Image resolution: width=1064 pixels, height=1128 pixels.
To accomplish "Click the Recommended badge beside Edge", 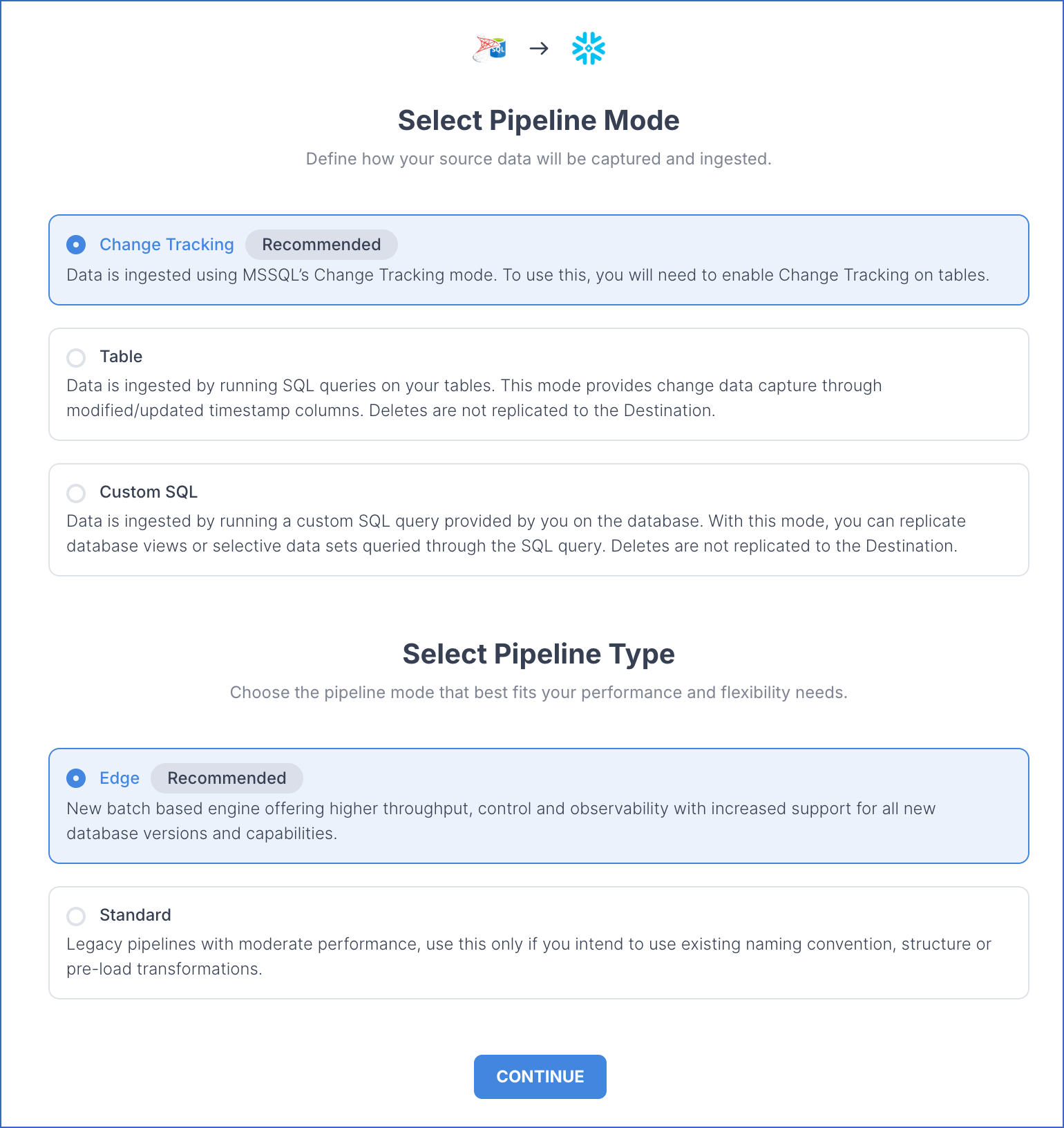I will 227,778.
